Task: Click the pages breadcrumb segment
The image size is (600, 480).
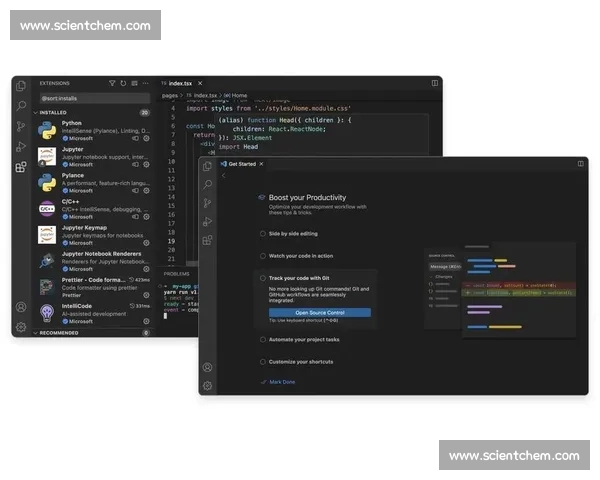Action: click(170, 95)
